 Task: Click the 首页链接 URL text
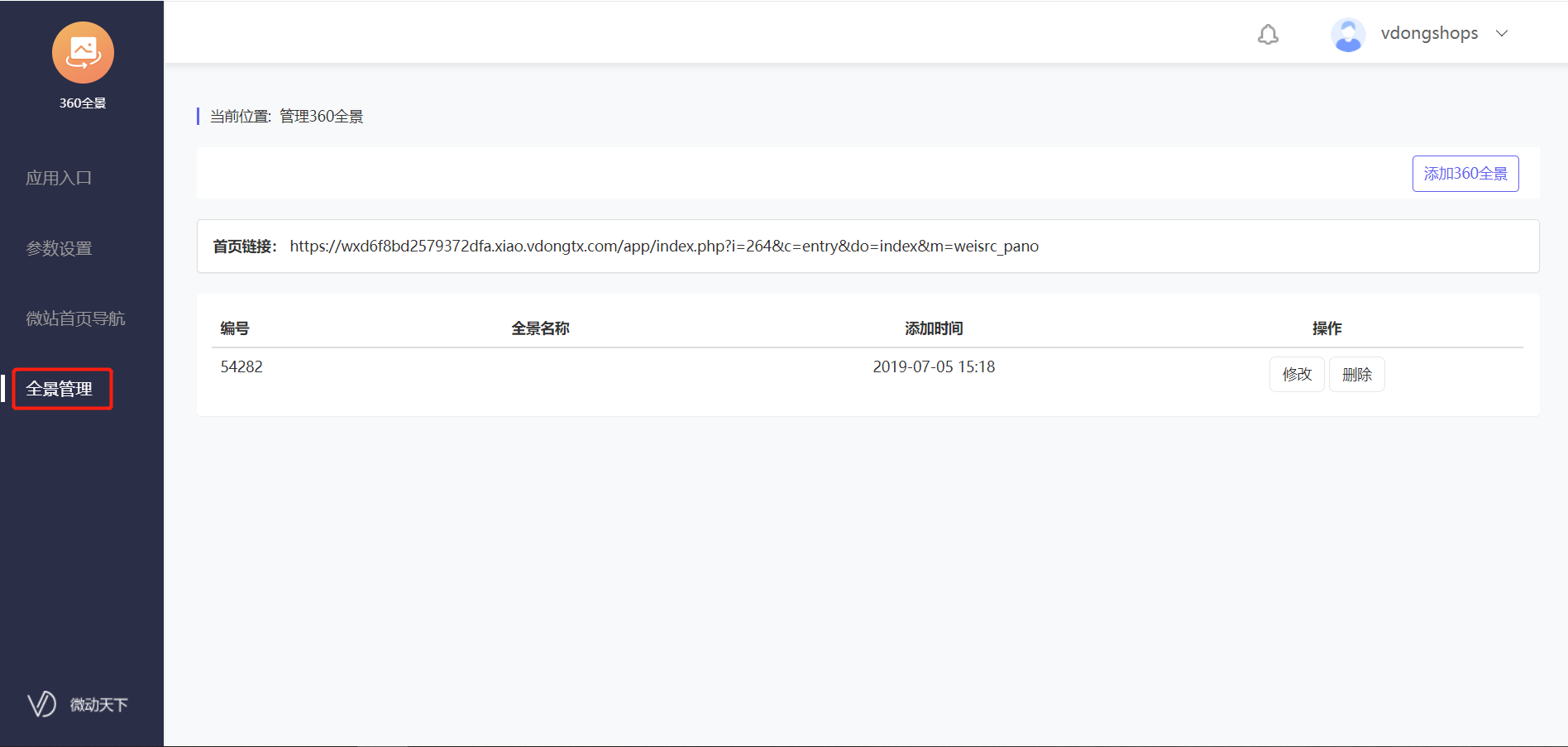coord(663,247)
